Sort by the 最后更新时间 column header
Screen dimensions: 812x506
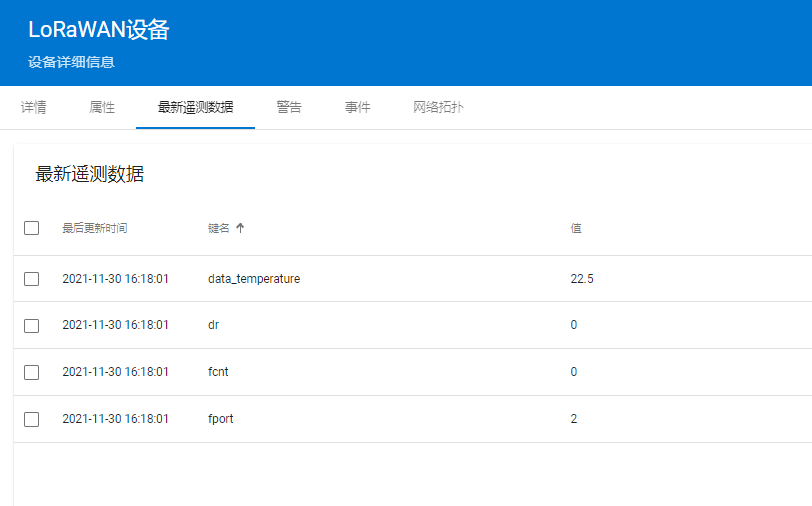[95, 228]
